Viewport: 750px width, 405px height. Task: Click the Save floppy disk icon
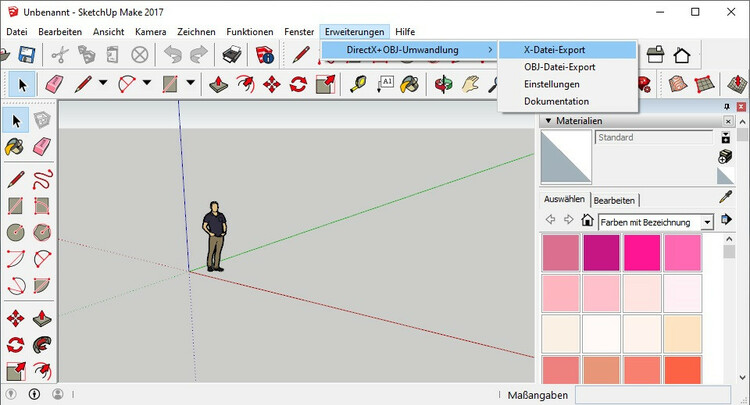pyautogui.click(x=27, y=55)
